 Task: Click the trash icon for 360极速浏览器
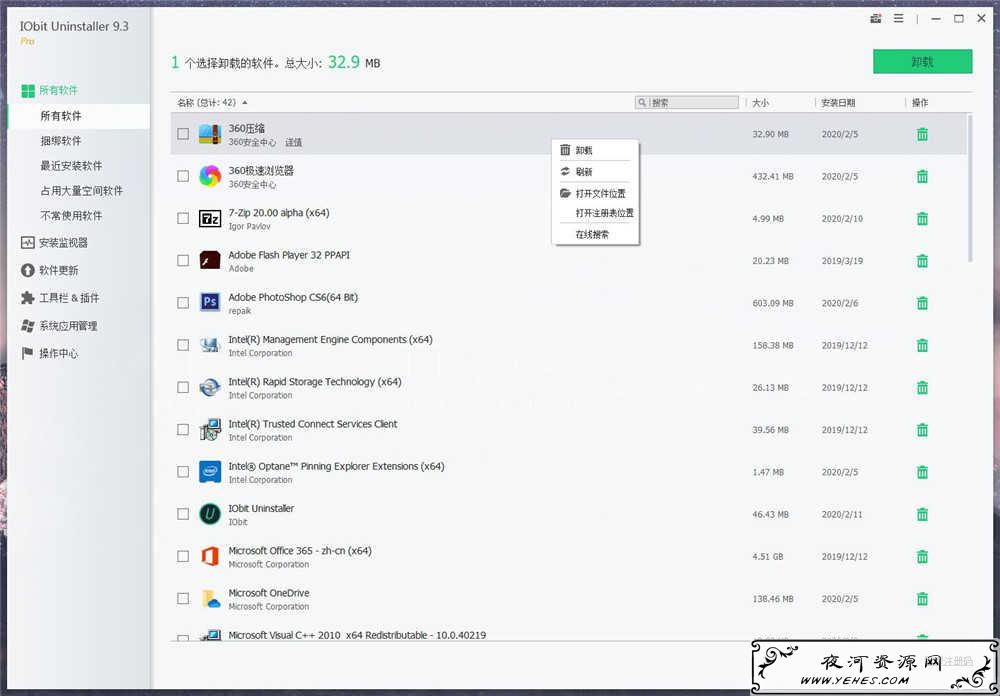coord(922,176)
